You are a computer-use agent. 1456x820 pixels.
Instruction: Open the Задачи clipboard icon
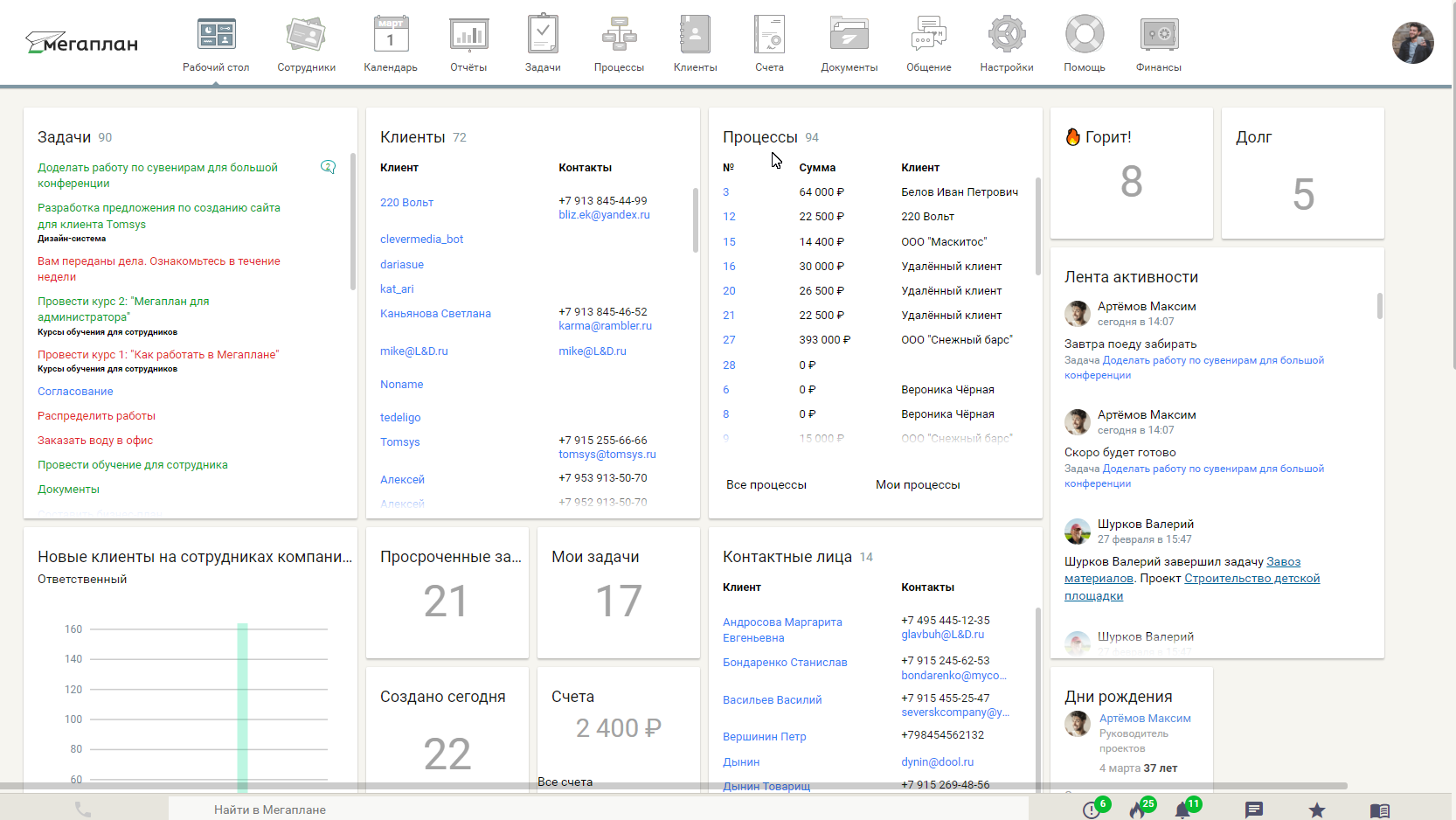[x=543, y=35]
